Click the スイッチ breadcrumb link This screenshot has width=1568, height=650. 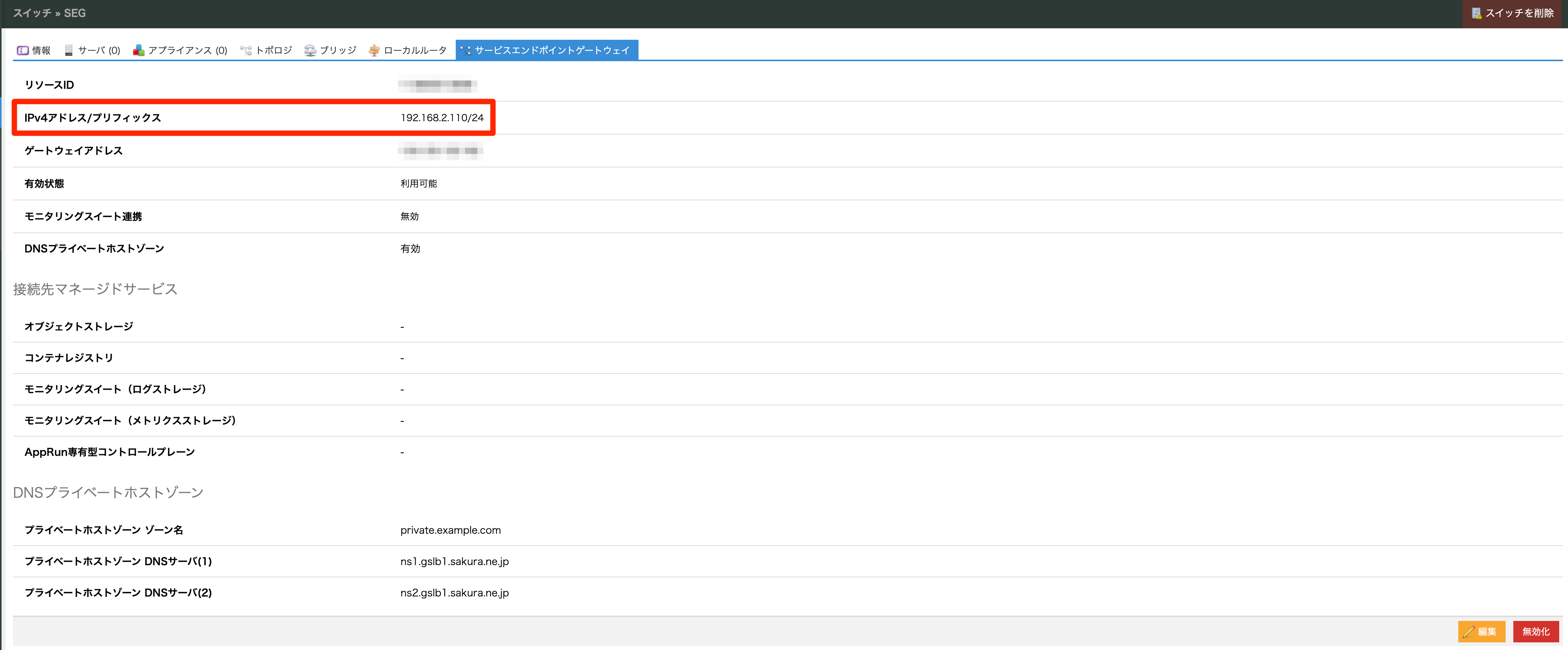tap(32, 13)
